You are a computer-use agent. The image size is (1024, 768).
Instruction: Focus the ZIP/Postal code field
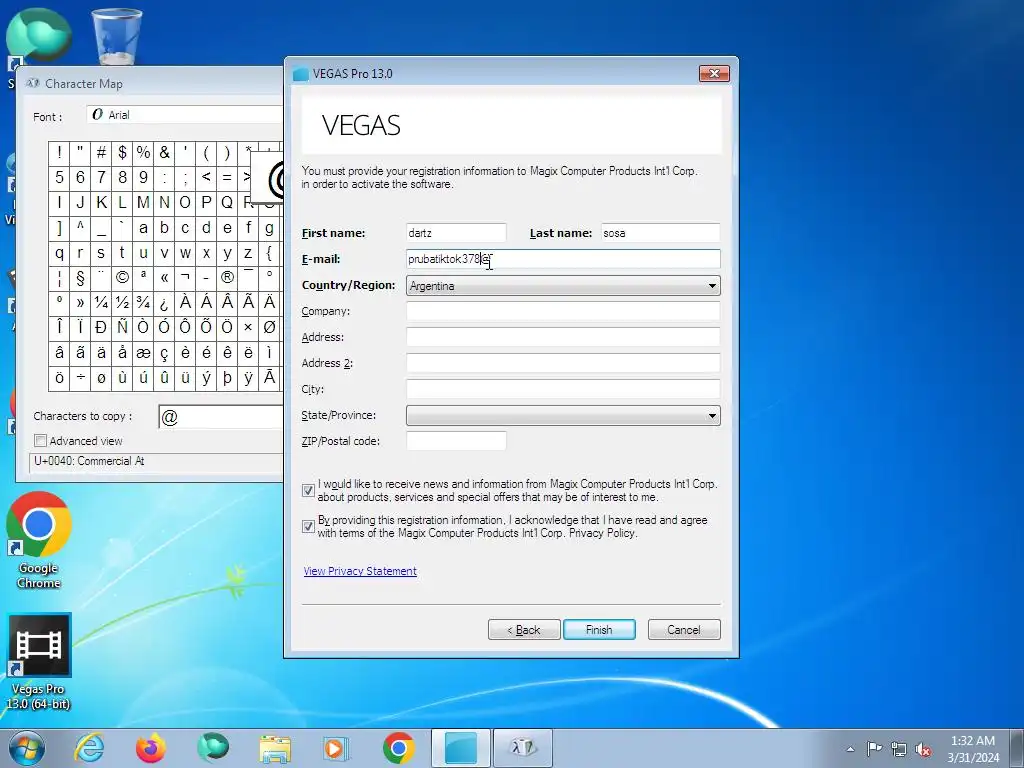pyautogui.click(x=456, y=441)
